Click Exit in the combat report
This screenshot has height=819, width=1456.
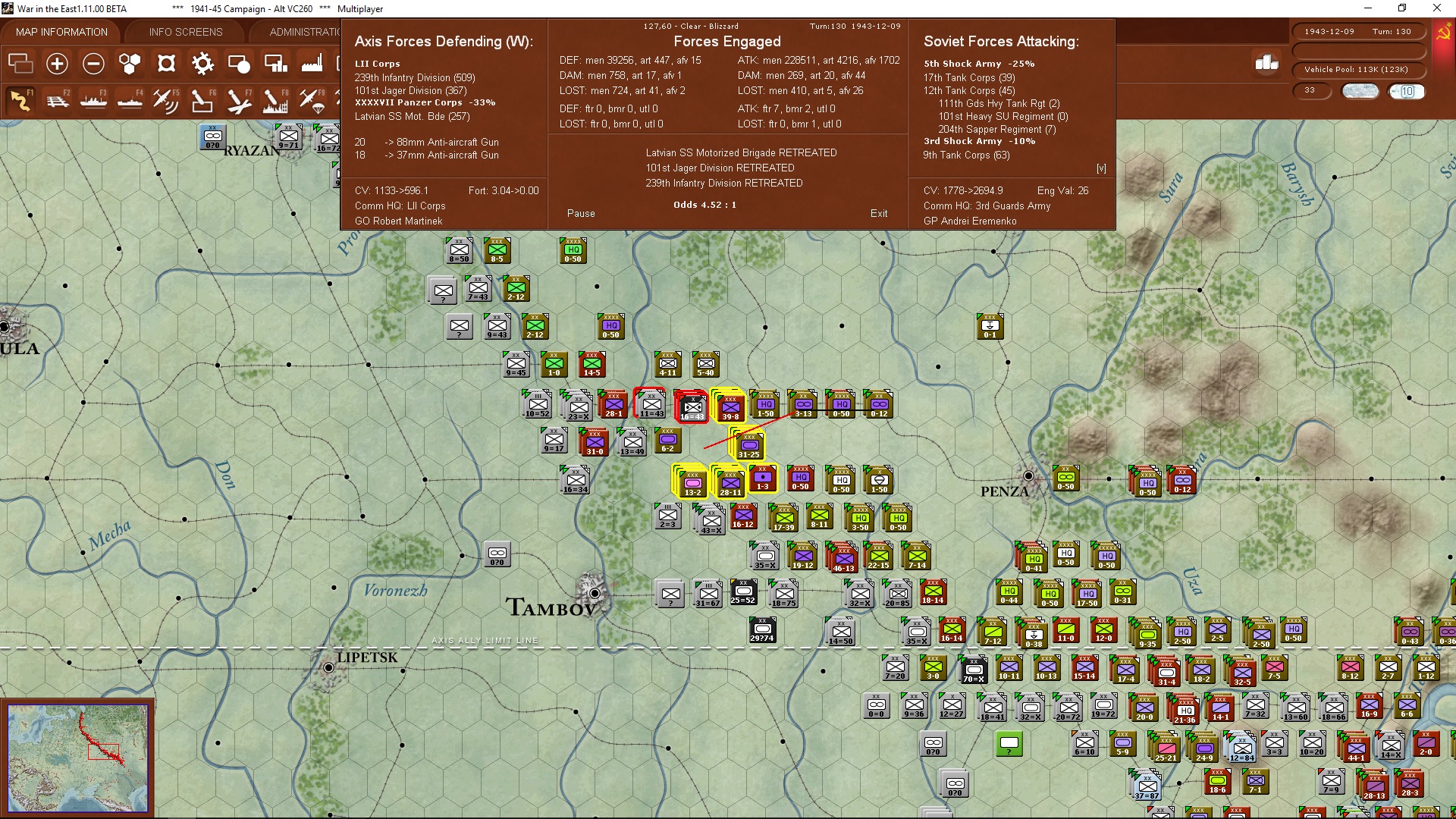(x=878, y=213)
